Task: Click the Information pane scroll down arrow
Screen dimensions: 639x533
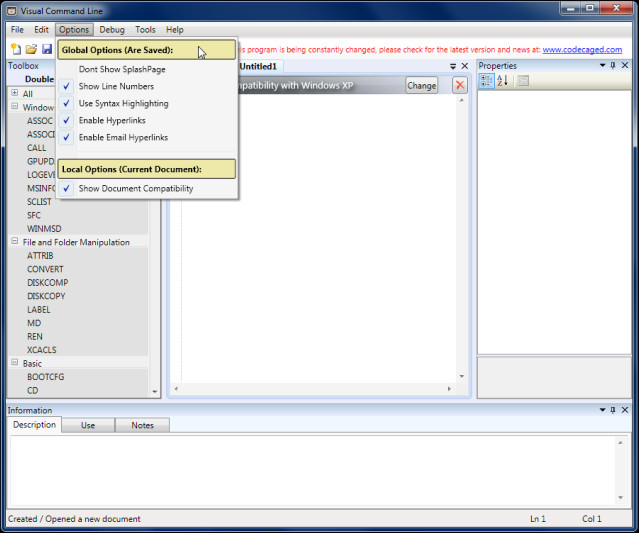Action: point(620,498)
